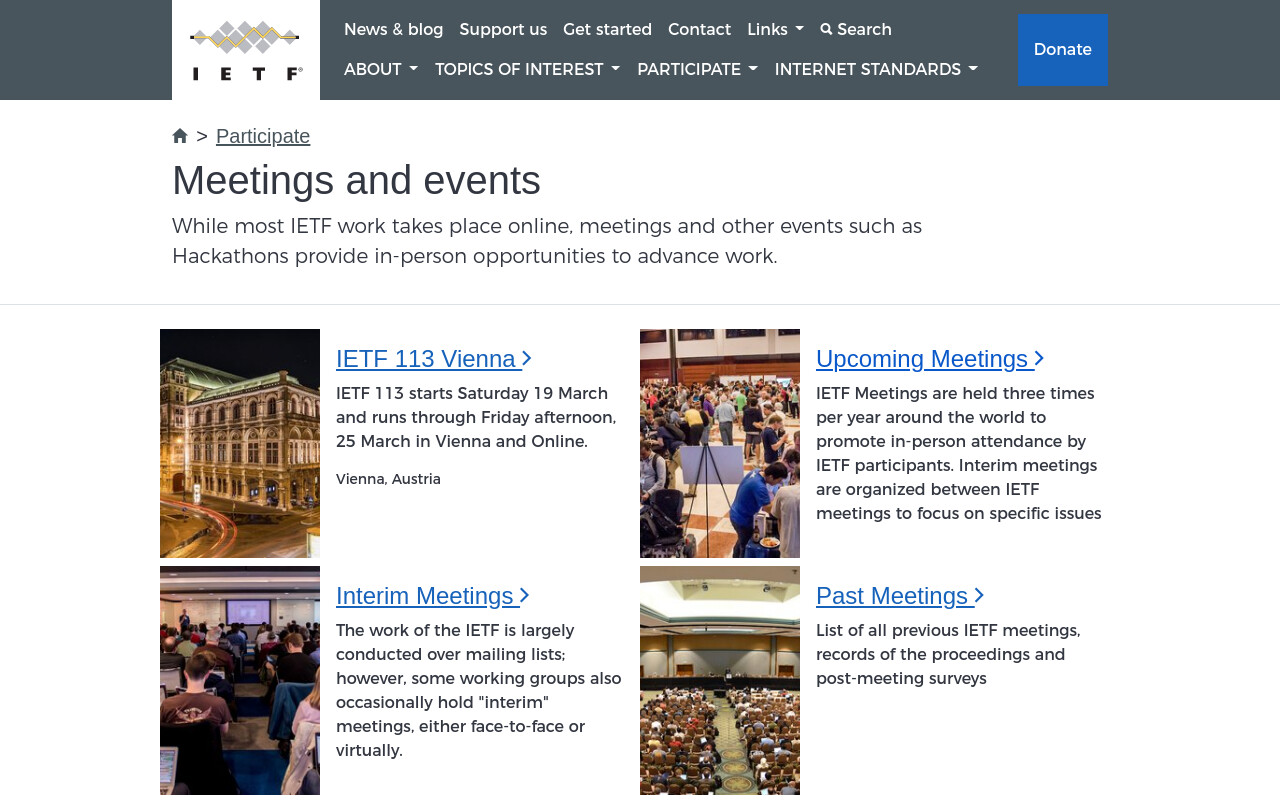Image resolution: width=1280 pixels, height=800 pixels.
Task: Expand the Links dropdown
Action: point(775,30)
